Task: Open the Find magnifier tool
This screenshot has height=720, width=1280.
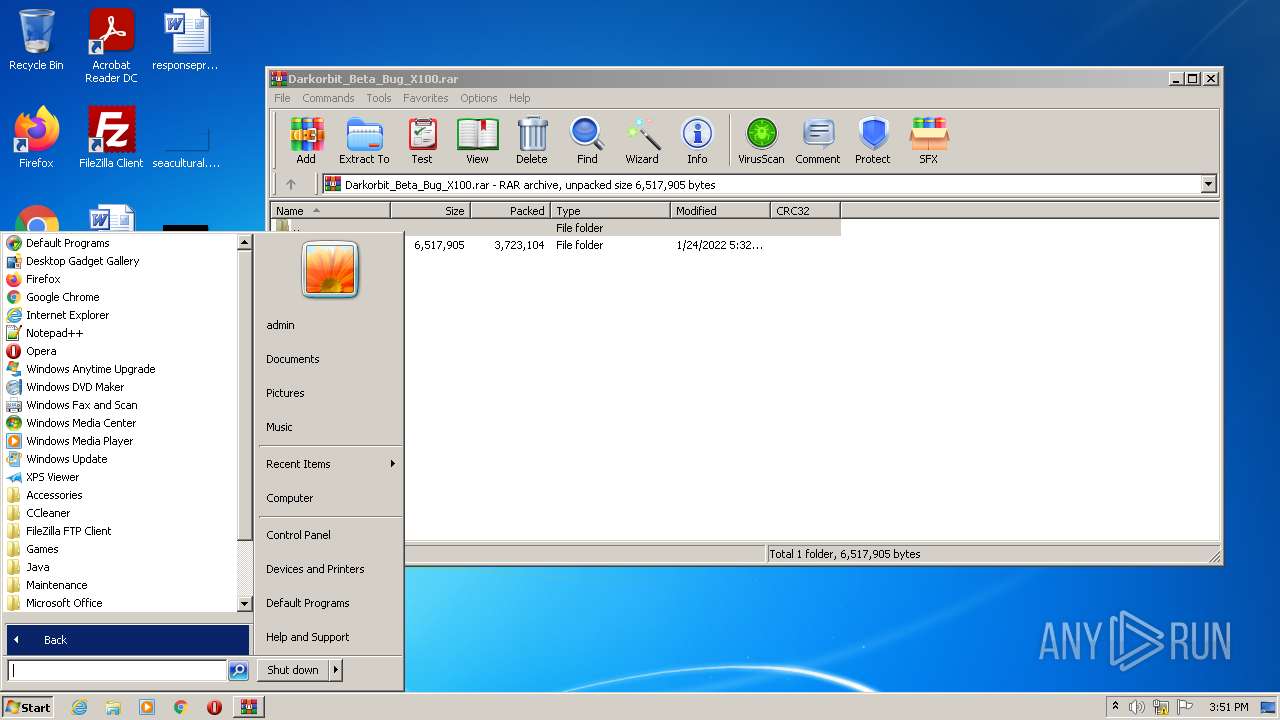Action: (587, 140)
